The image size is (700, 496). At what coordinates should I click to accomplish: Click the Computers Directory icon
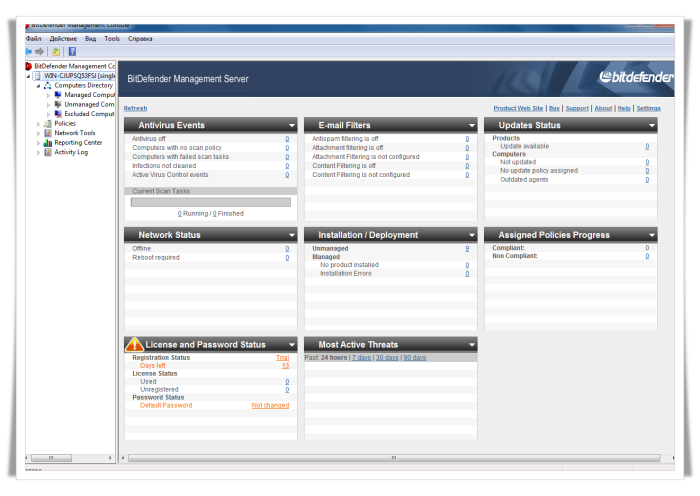(48, 85)
